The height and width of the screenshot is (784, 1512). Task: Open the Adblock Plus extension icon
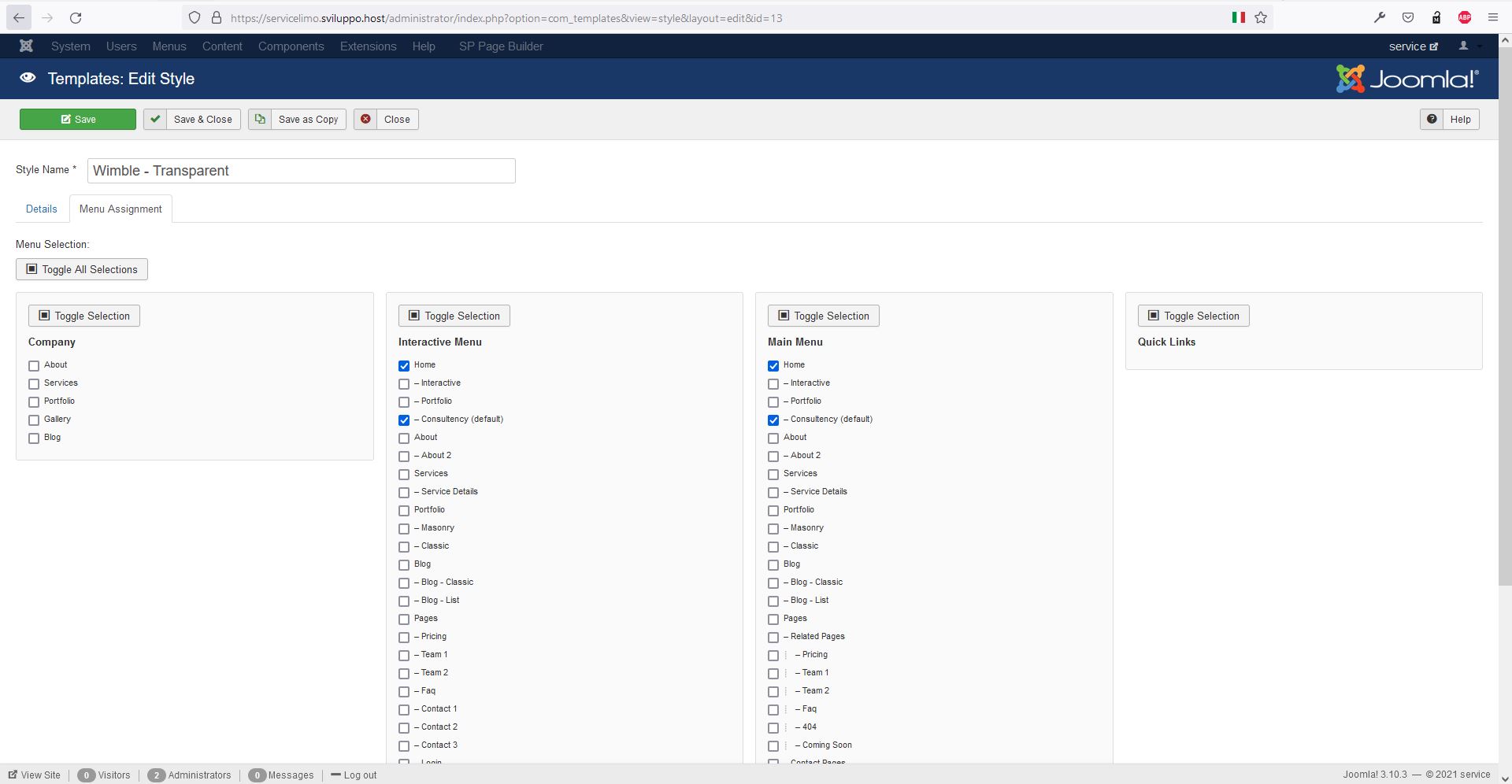(x=1465, y=18)
